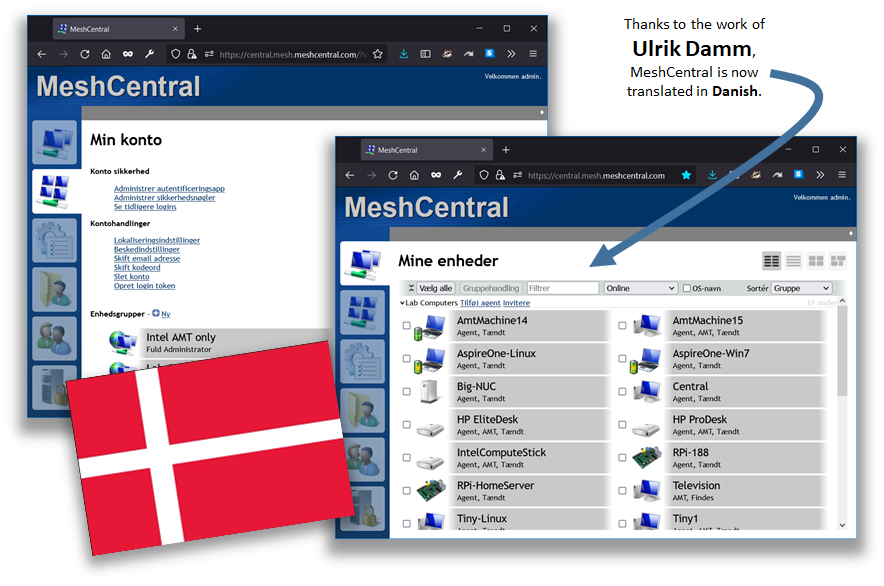
Task: Check the AmtMachine15 checkbox
Action: click(622, 325)
